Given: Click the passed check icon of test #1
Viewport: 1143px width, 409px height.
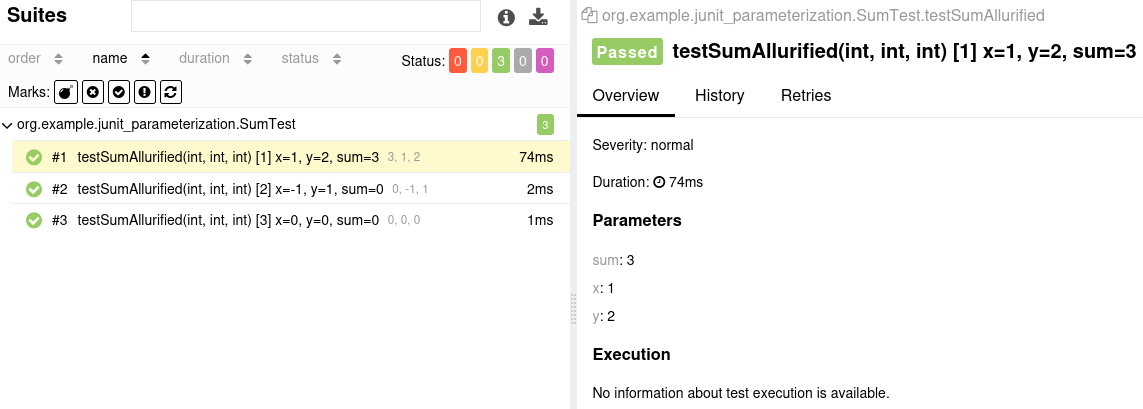Looking at the screenshot, I should pyautogui.click(x=34, y=157).
